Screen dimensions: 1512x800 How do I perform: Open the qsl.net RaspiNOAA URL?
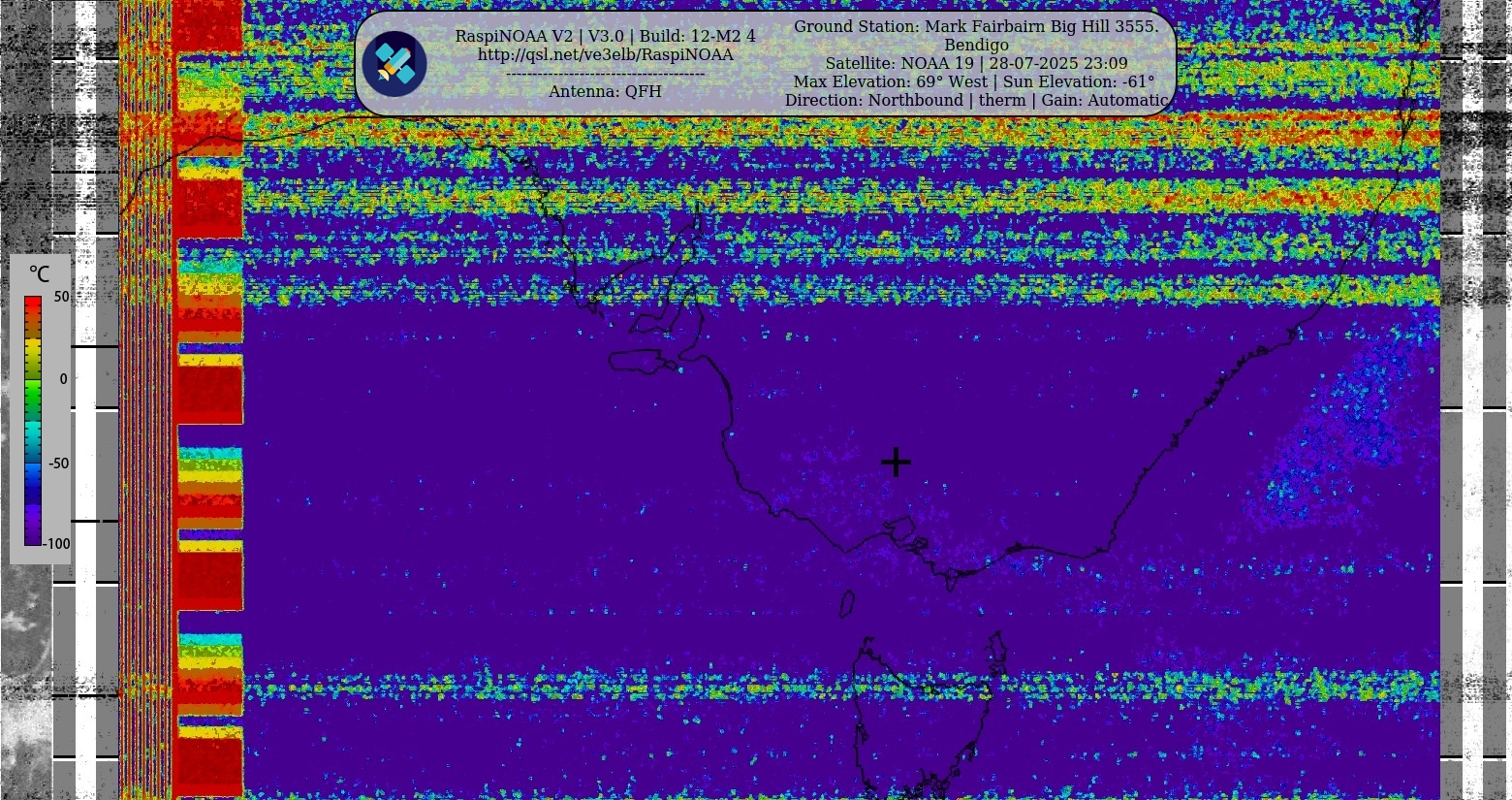click(605, 55)
